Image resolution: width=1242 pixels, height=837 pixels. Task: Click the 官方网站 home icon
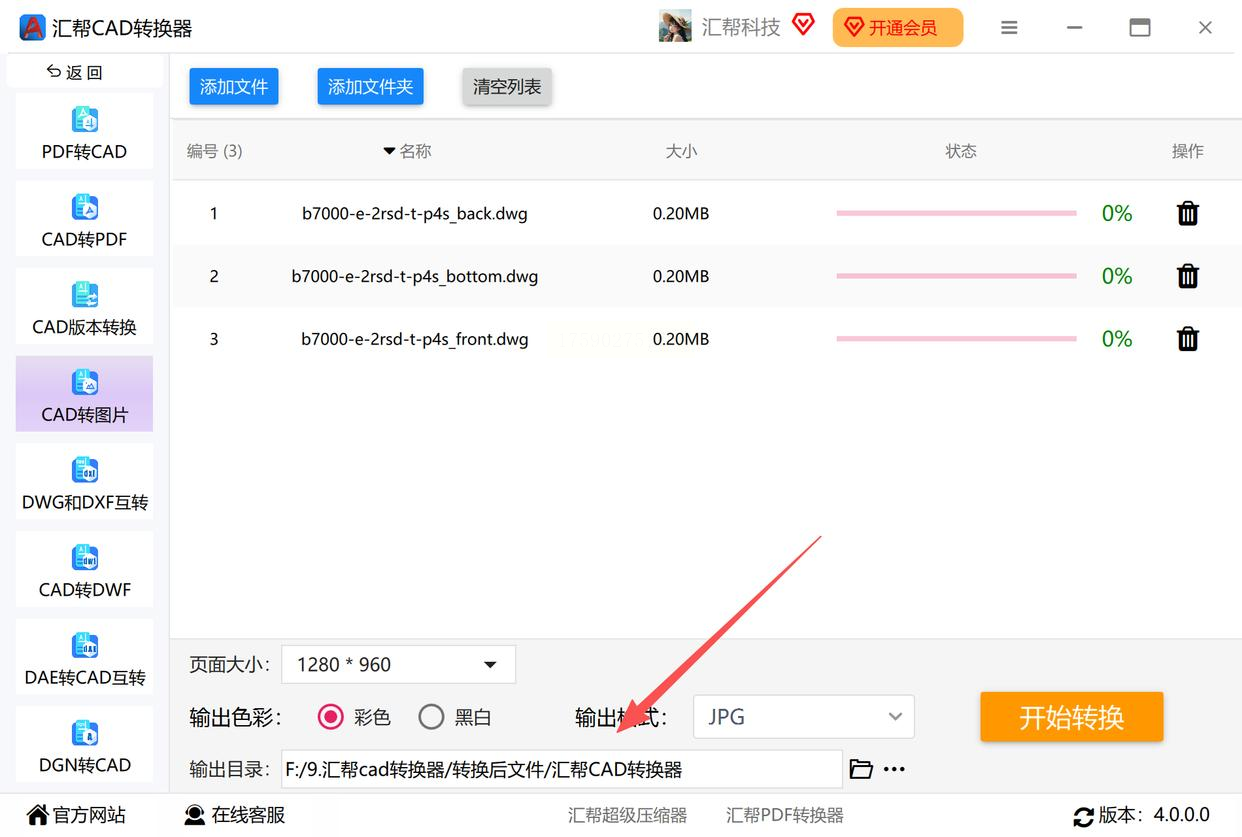pos(37,815)
